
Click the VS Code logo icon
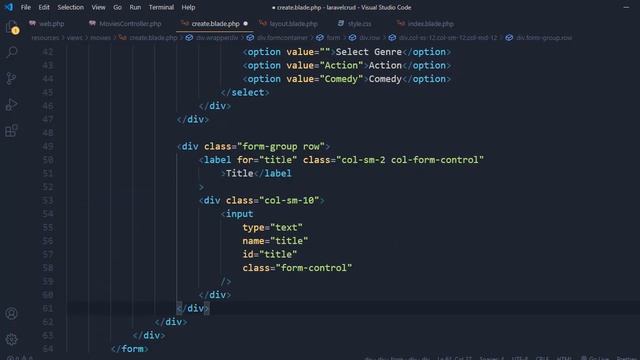9,7
